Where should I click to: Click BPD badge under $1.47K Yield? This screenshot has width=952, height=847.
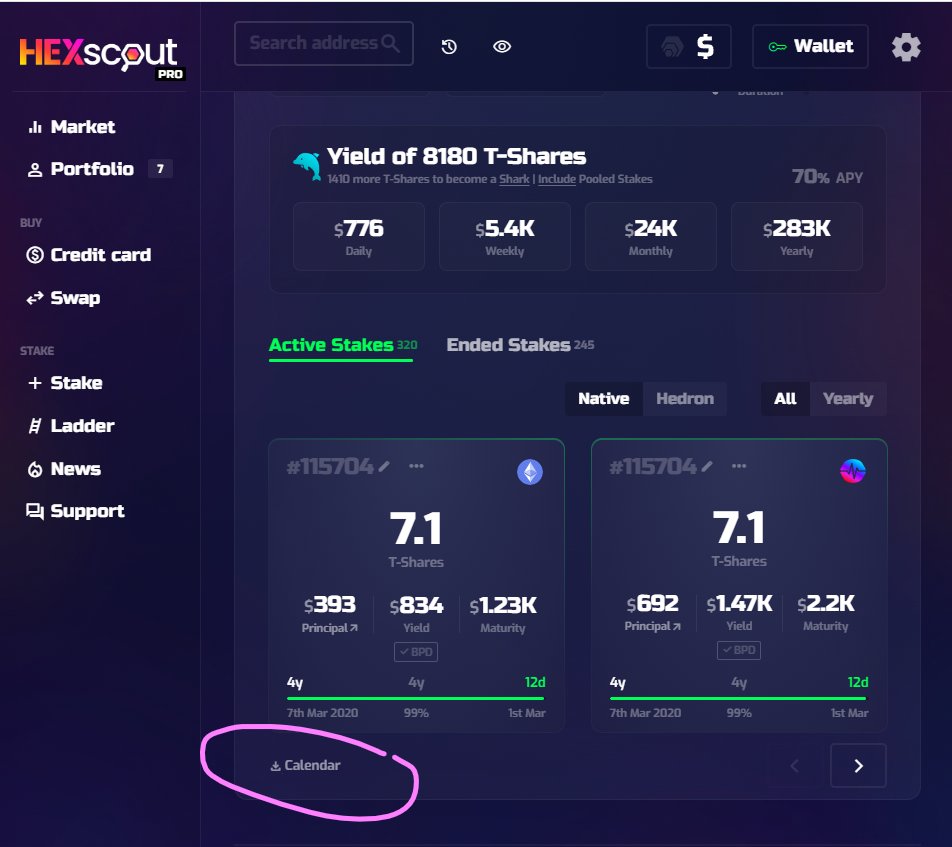(739, 650)
